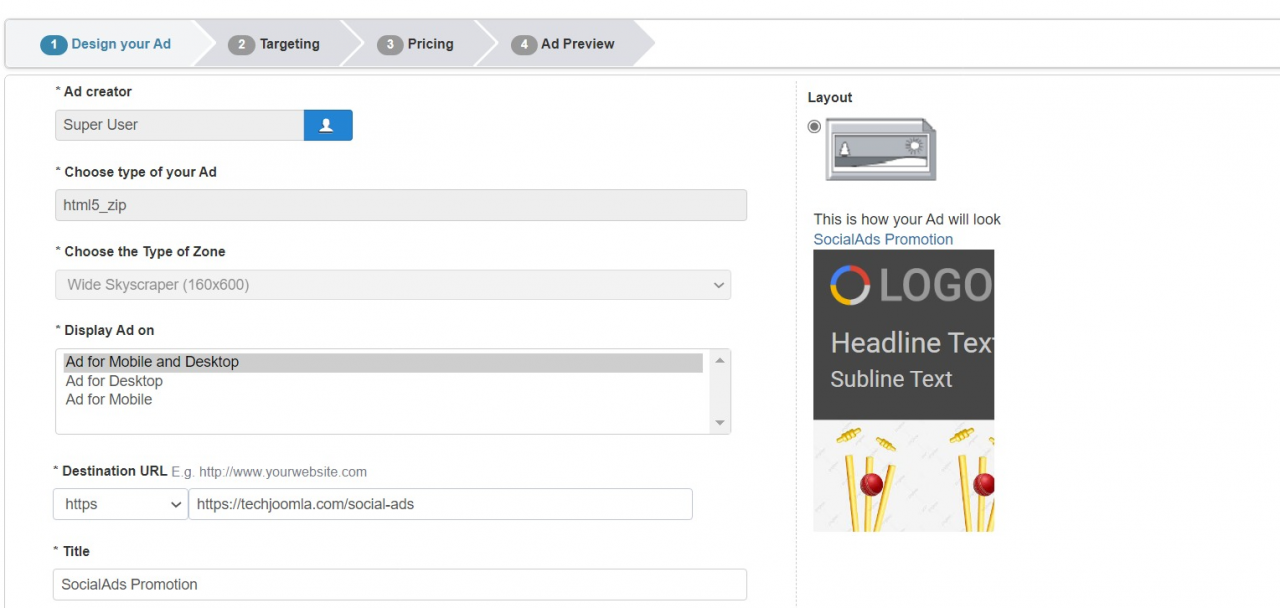Click the Display Ad list scroll down arrow
Screen dimensions: 1280x608
(x=720, y=424)
